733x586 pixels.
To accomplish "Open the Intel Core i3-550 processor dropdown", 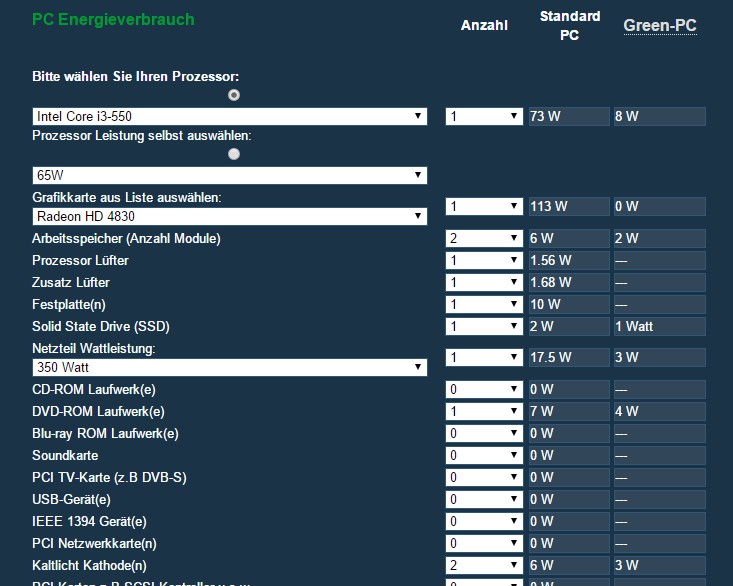I will (x=229, y=116).
